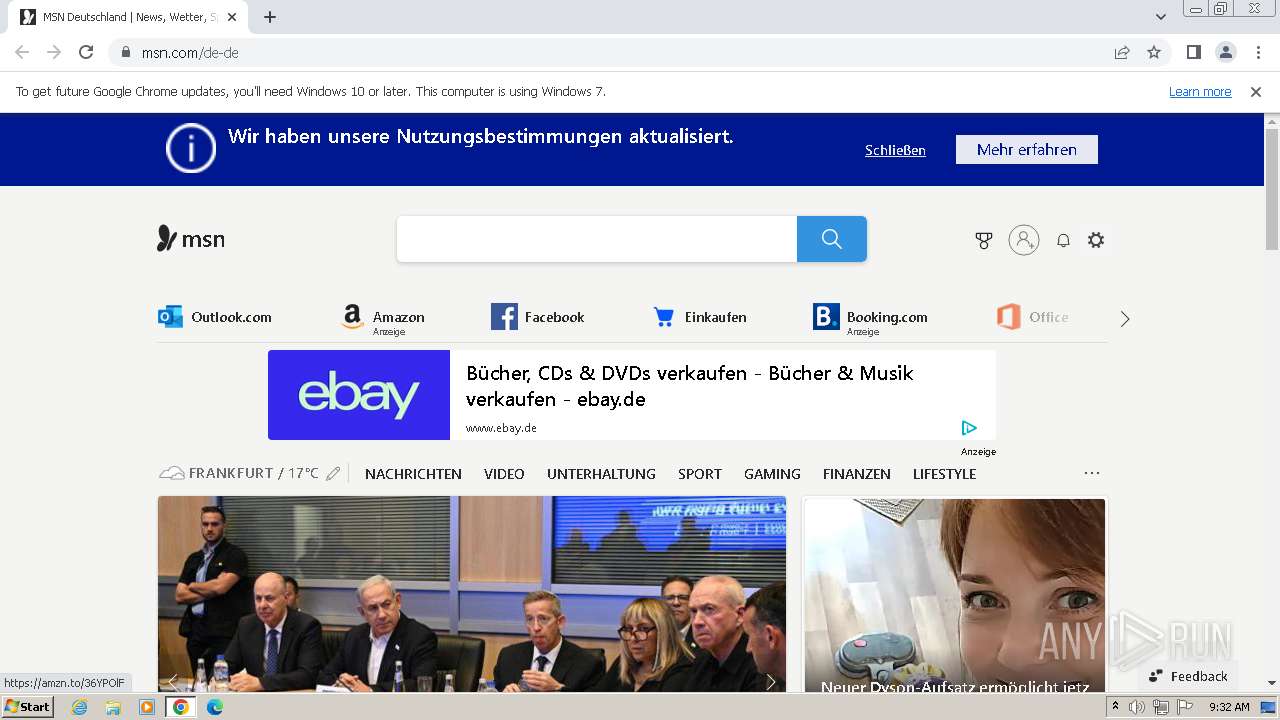Open MSN settings gear icon
1280x720 pixels.
click(1096, 240)
